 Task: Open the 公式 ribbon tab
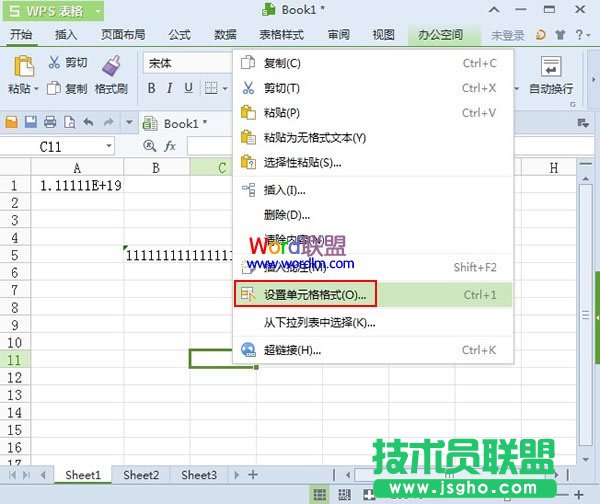179,35
